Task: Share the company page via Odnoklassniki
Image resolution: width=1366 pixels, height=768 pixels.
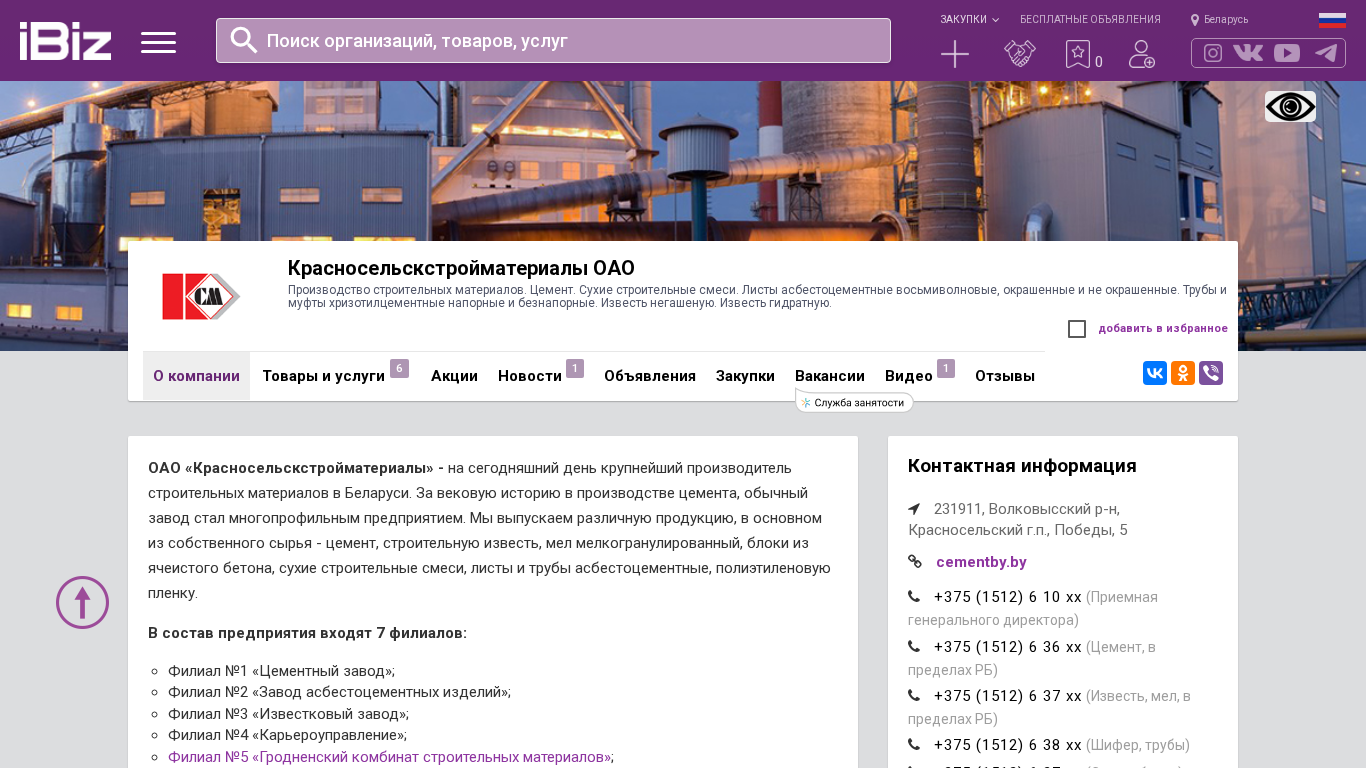Action: point(1183,373)
